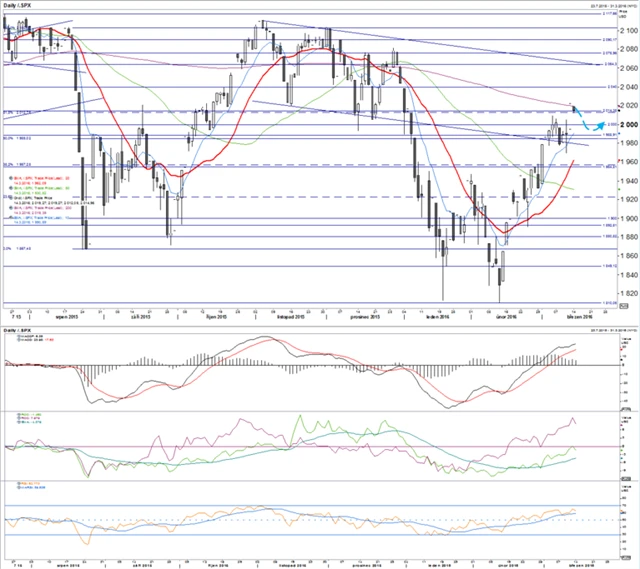Toggle the red 20-period moving average legend icon
Viewport: 640px width, 569px height.
click(x=11, y=178)
